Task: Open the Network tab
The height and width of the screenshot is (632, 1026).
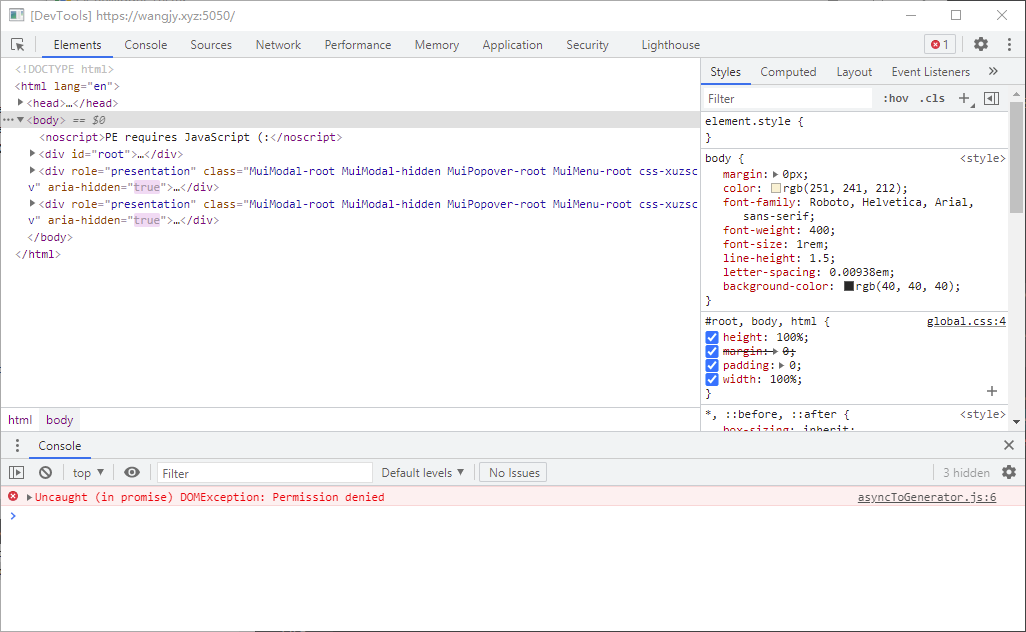Action: [278, 44]
